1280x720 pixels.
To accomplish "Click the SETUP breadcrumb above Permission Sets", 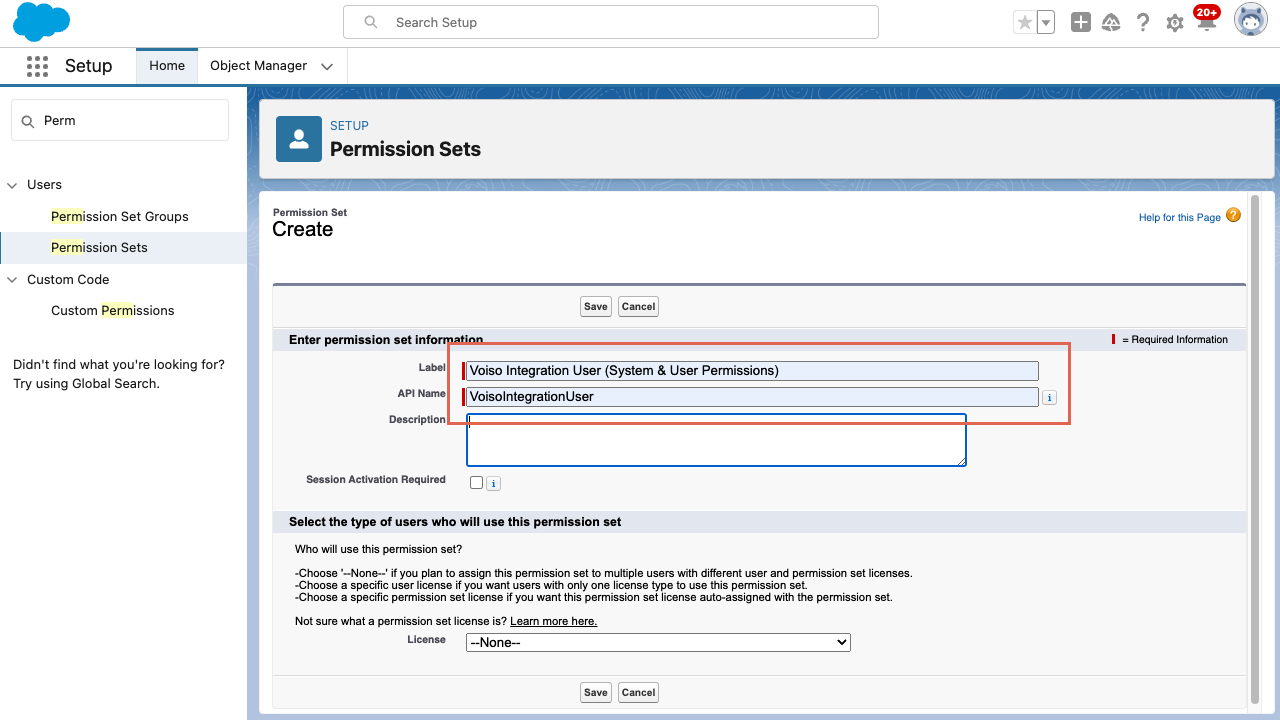I will click(x=349, y=126).
